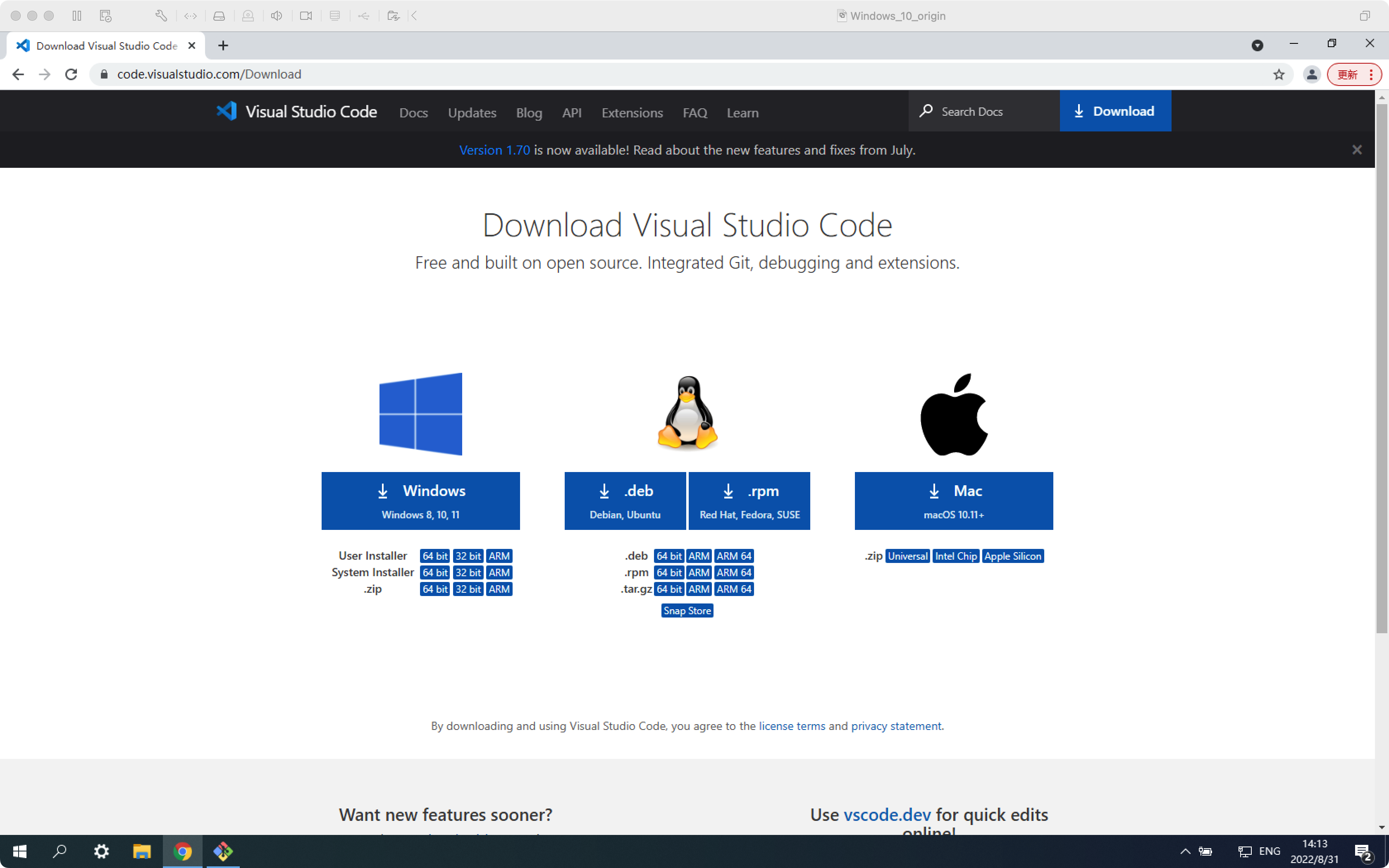
Task: Select Mac .zip Apple Silicon
Action: pyautogui.click(x=1012, y=556)
